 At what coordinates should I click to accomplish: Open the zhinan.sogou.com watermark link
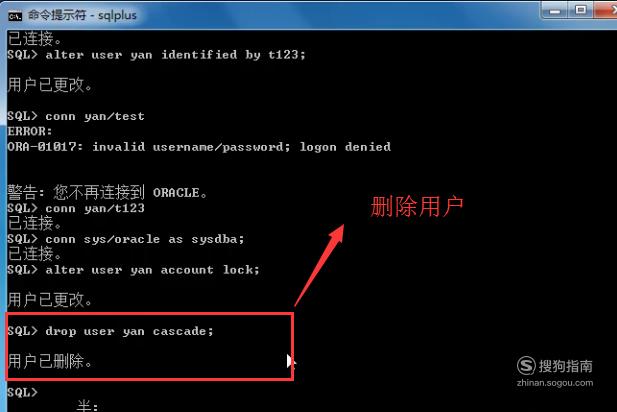pyautogui.click(x=555, y=383)
